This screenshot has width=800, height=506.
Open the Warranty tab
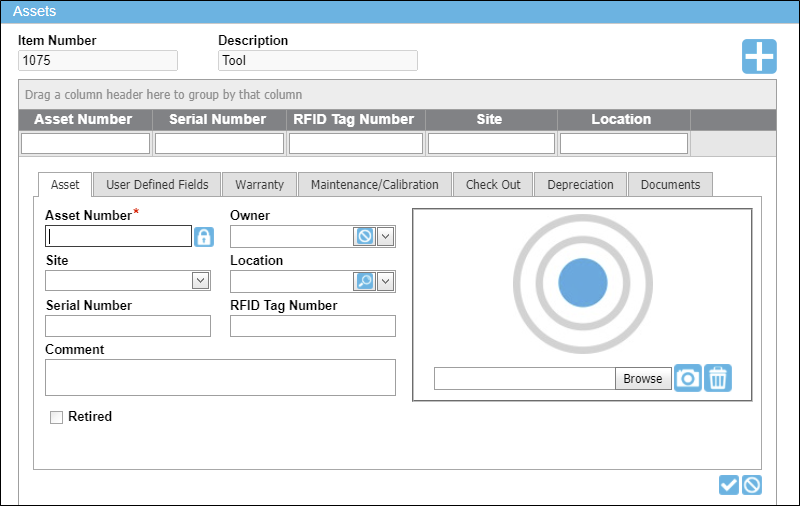click(259, 185)
